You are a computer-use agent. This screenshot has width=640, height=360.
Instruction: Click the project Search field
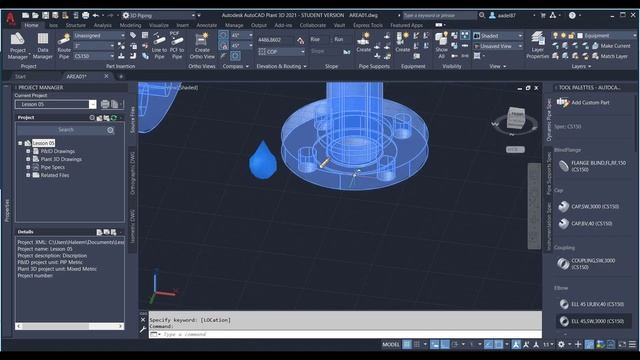65,130
